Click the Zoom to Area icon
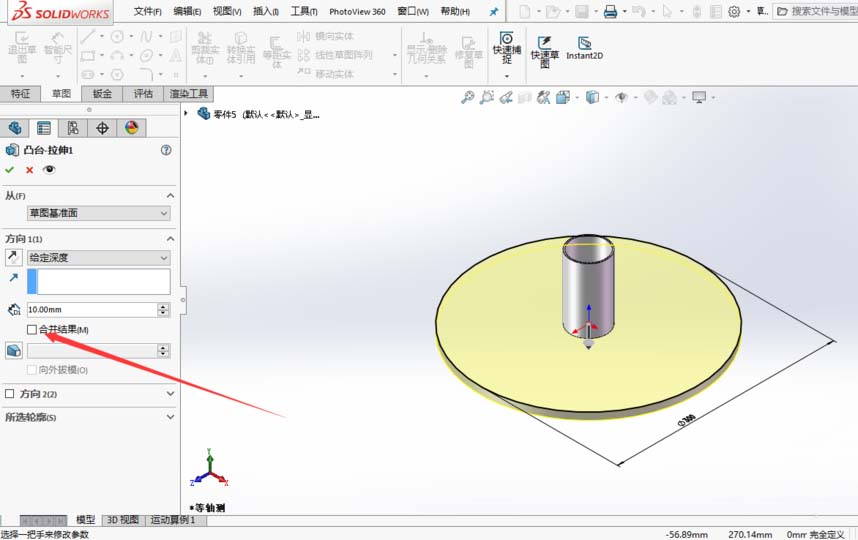The image size is (858, 540). point(486,97)
